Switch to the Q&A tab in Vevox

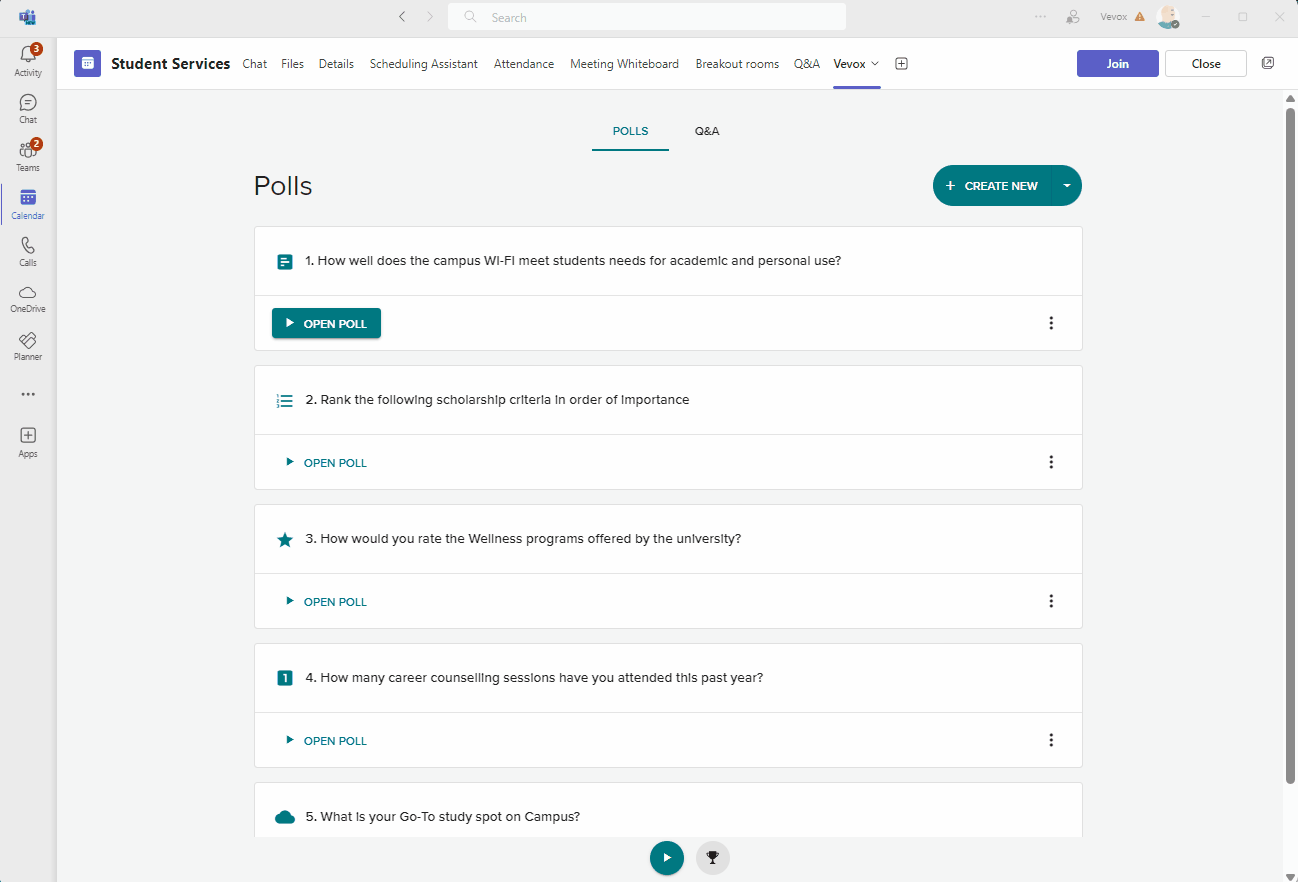[x=707, y=131]
